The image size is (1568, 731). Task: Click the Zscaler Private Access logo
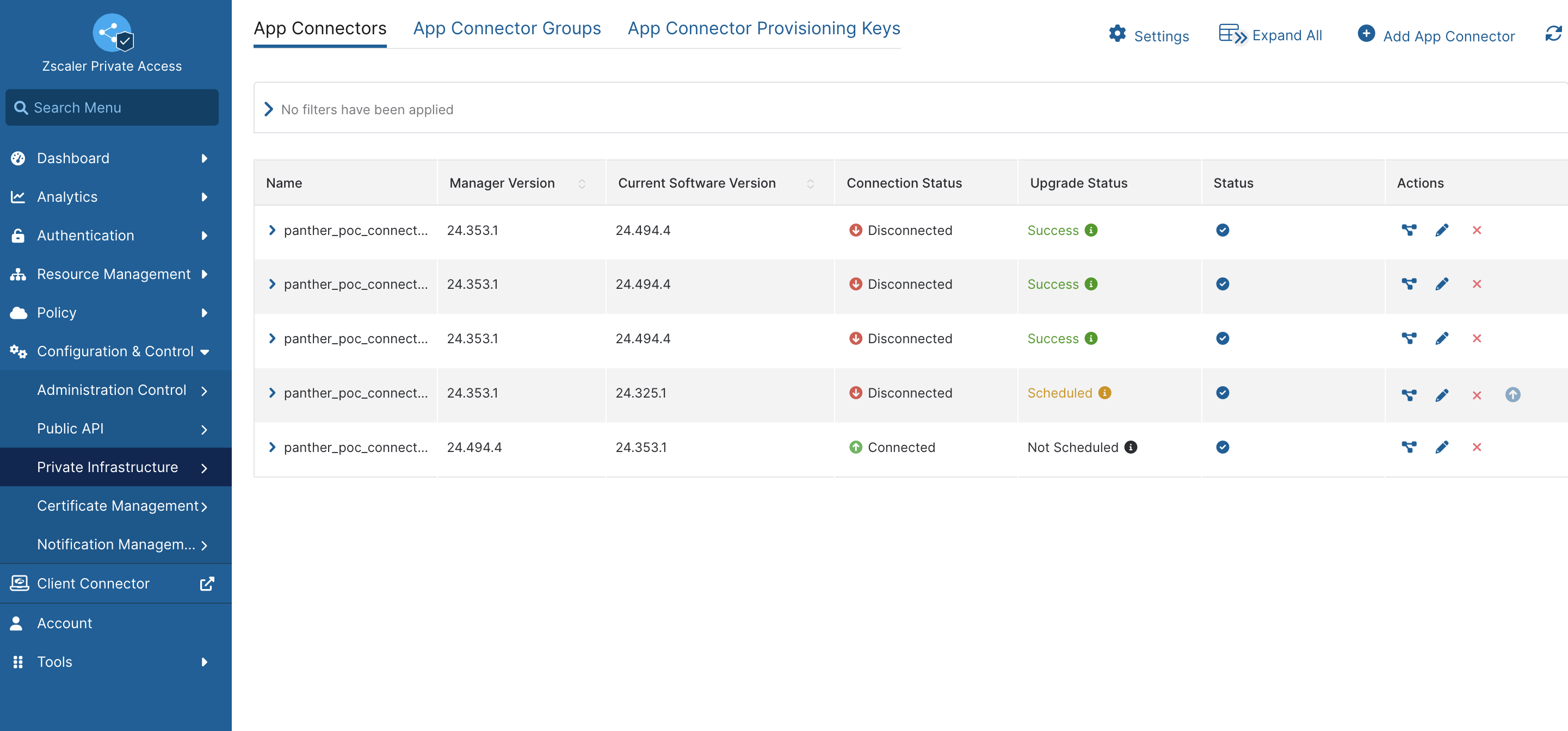[x=112, y=34]
